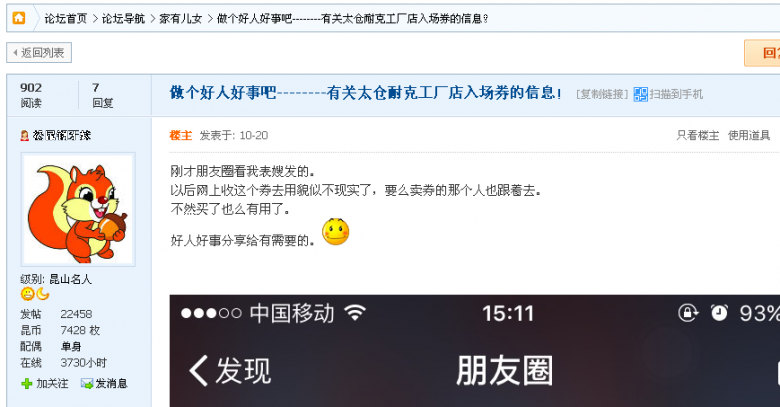Click the orange reply button
The image size is (780, 407).
[762, 53]
